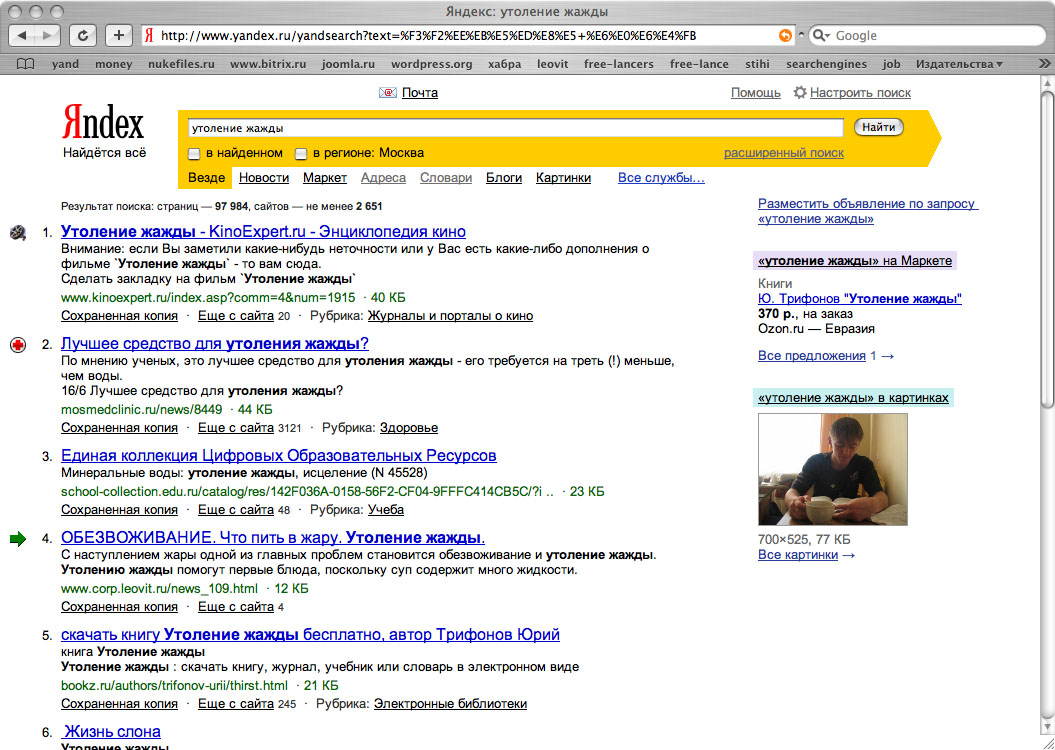Switch to the Маркет tab
Viewport: 1055px width, 750px height.
click(325, 178)
